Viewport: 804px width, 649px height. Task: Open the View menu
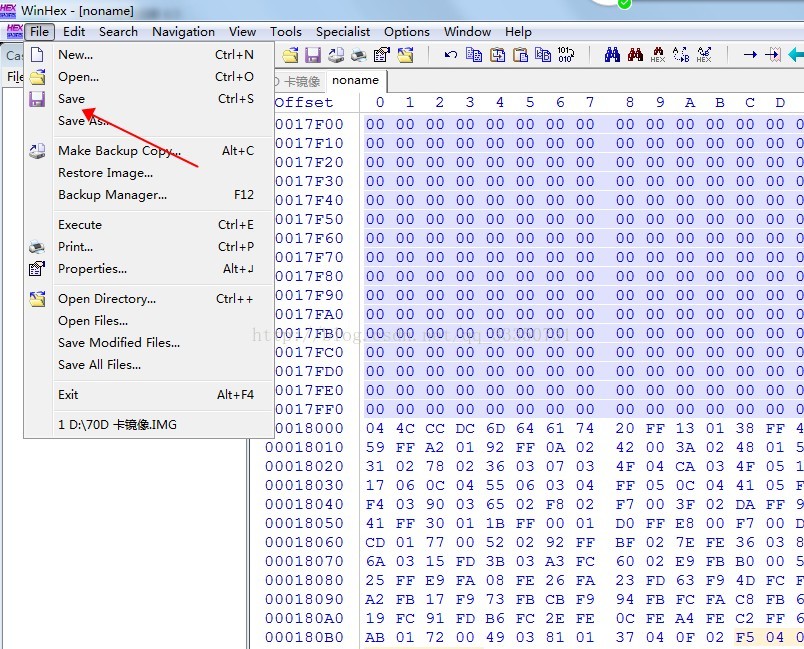coord(243,32)
